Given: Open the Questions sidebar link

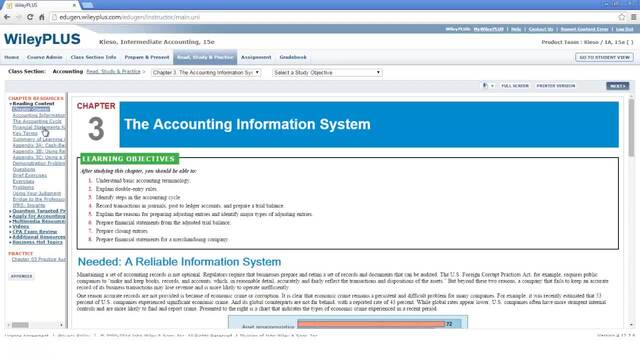Looking at the screenshot, I should [x=24, y=169].
